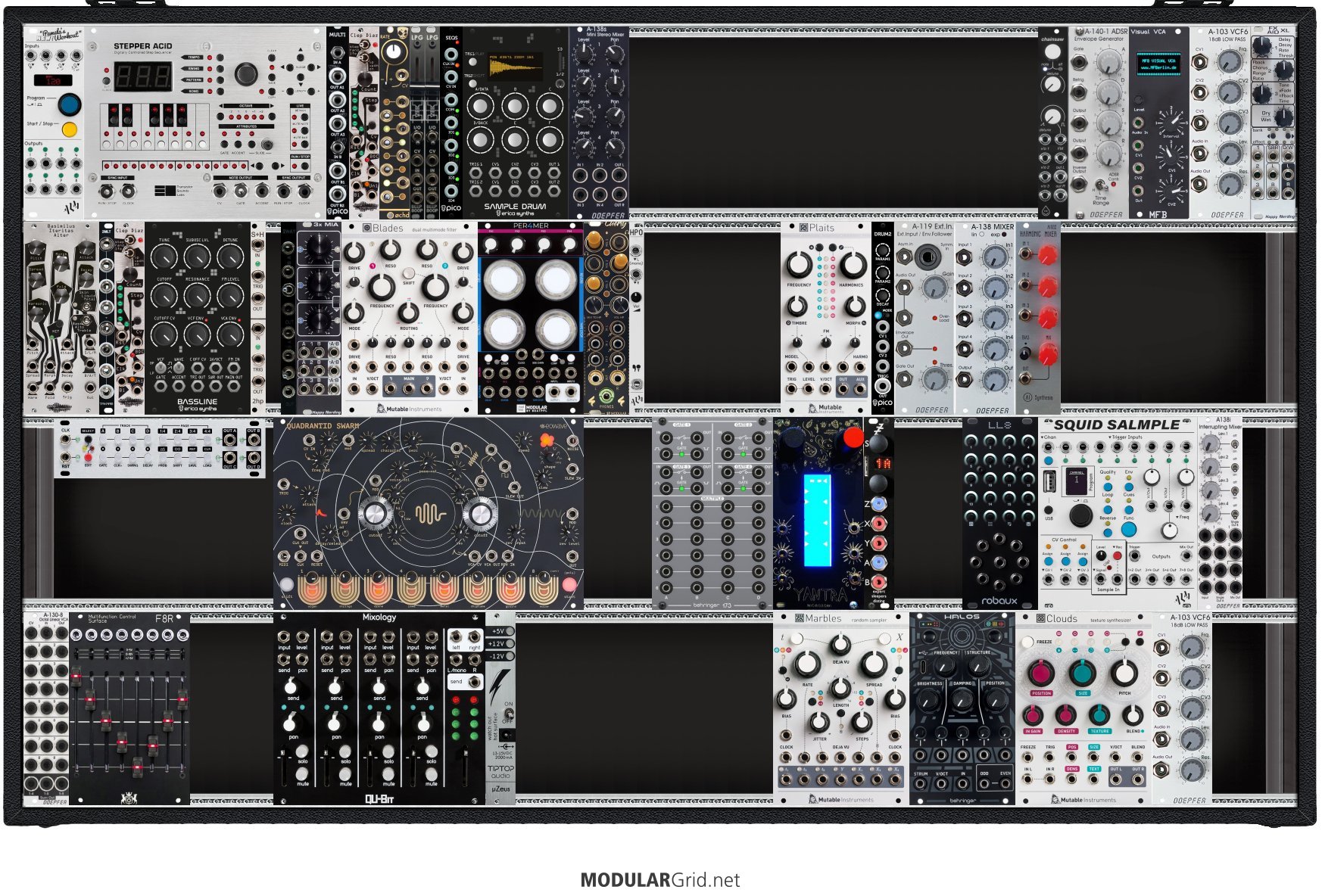The image size is (1322, 896).
Task: Toggle the WAVE switch on the Bassline module
Action: (179, 366)
